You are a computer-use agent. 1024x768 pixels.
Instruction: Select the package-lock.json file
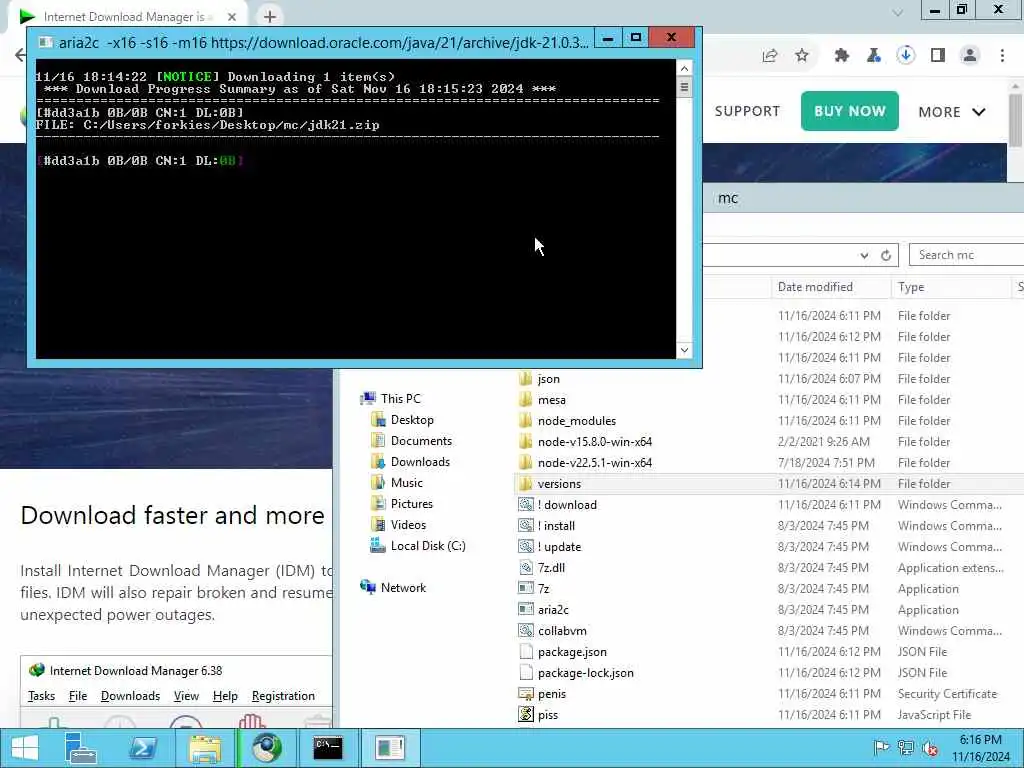click(585, 673)
